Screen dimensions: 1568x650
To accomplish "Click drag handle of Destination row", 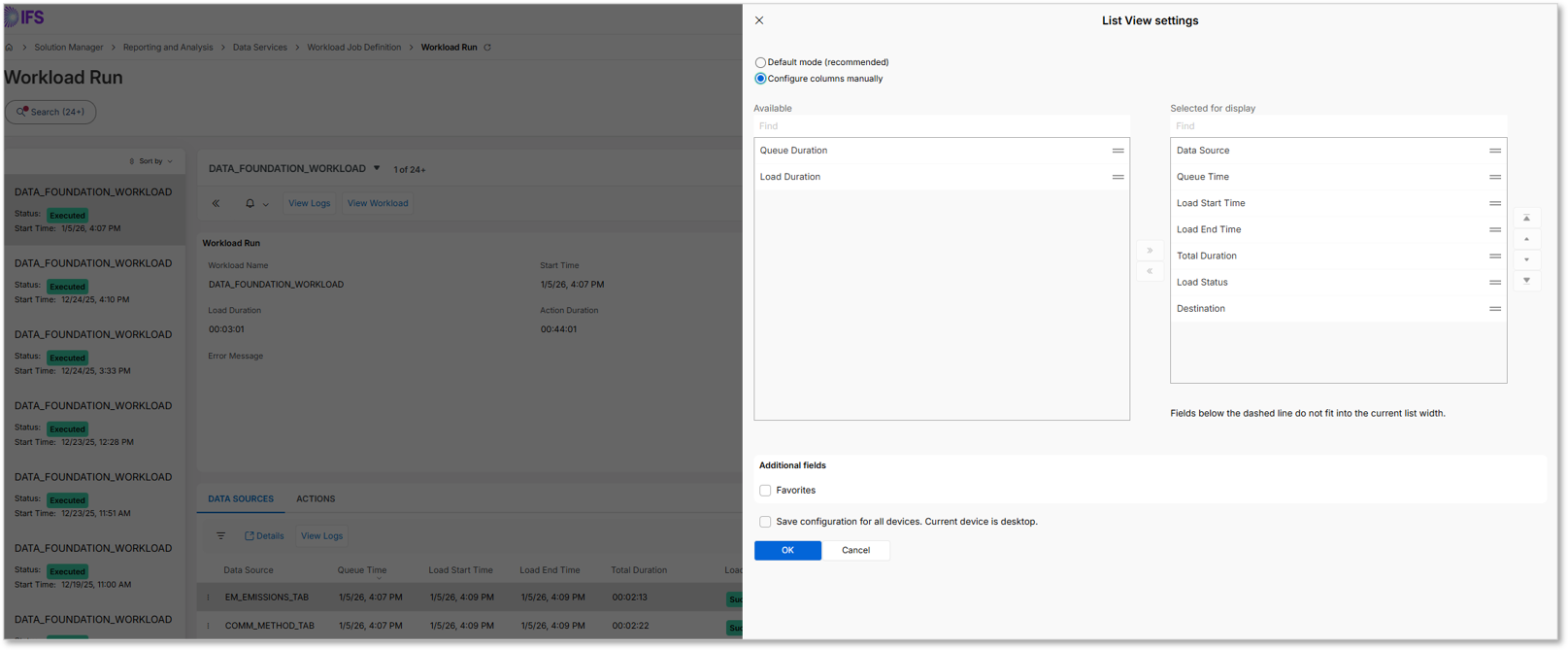I will point(1494,308).
